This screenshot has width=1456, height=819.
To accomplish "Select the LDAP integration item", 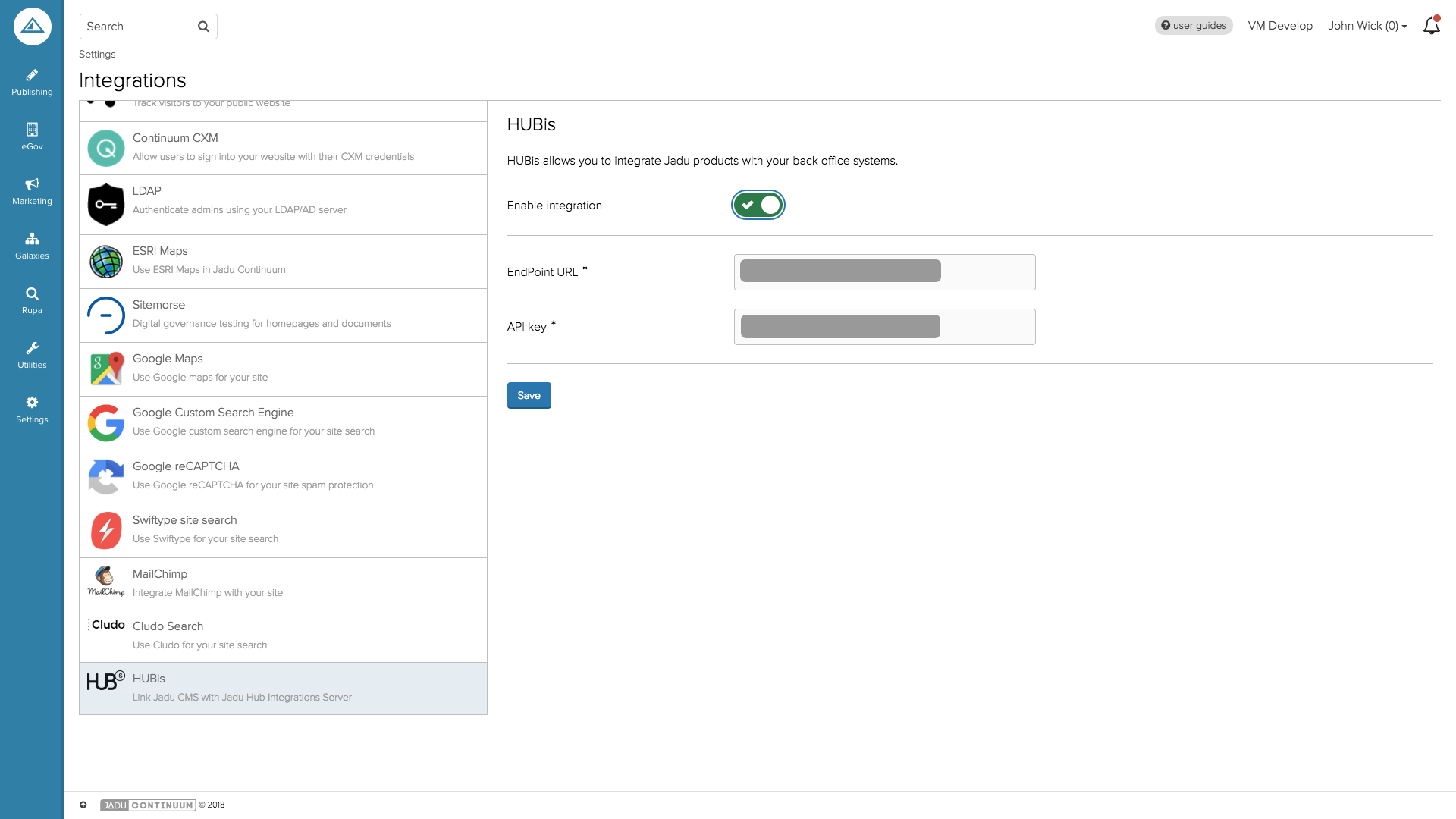I will point(283,201).
